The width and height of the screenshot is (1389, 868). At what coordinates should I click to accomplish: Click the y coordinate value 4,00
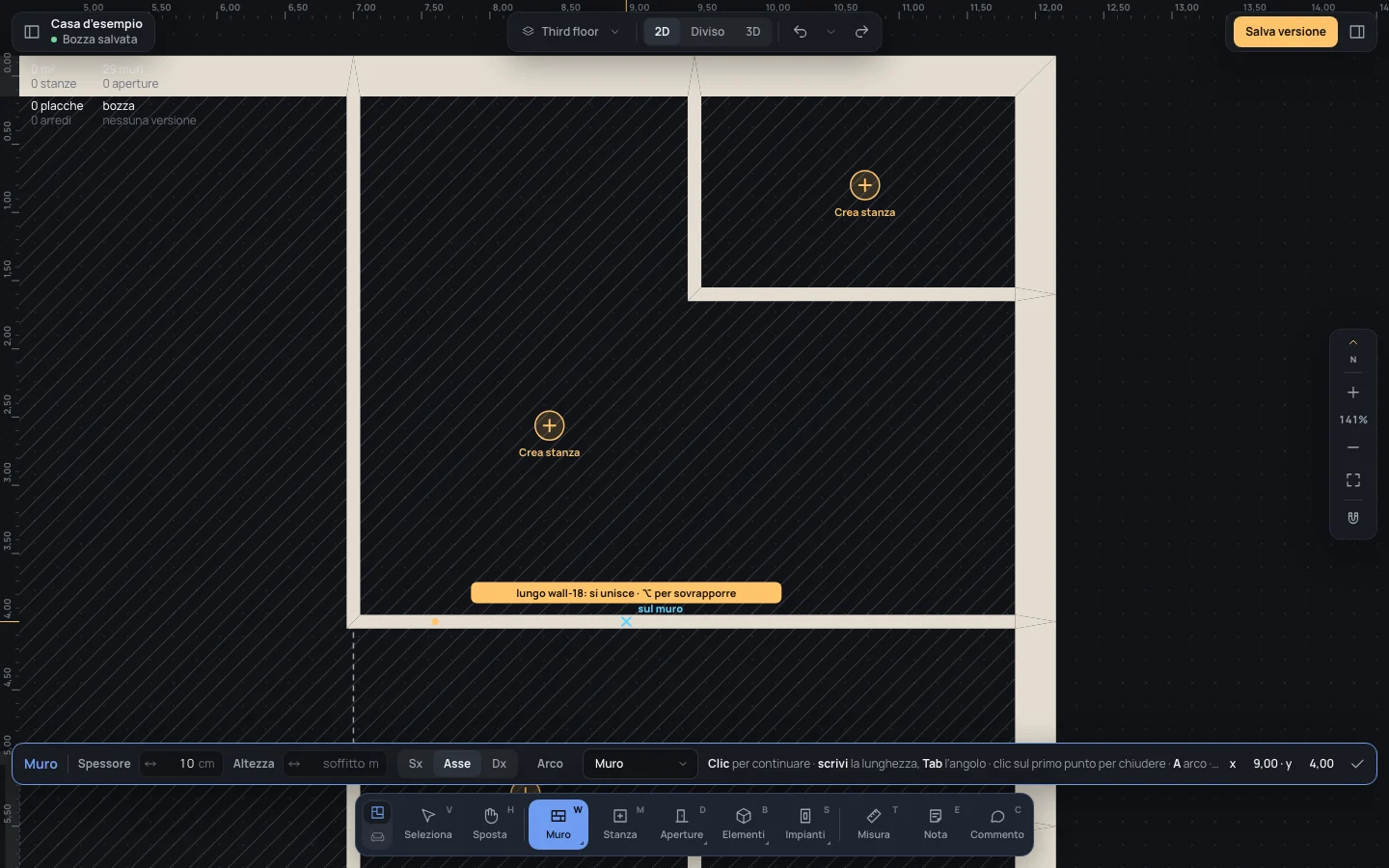(1321, 764)
